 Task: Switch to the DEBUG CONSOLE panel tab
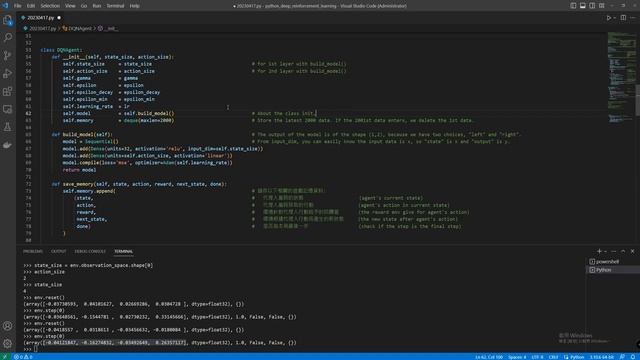pos(90,251)
